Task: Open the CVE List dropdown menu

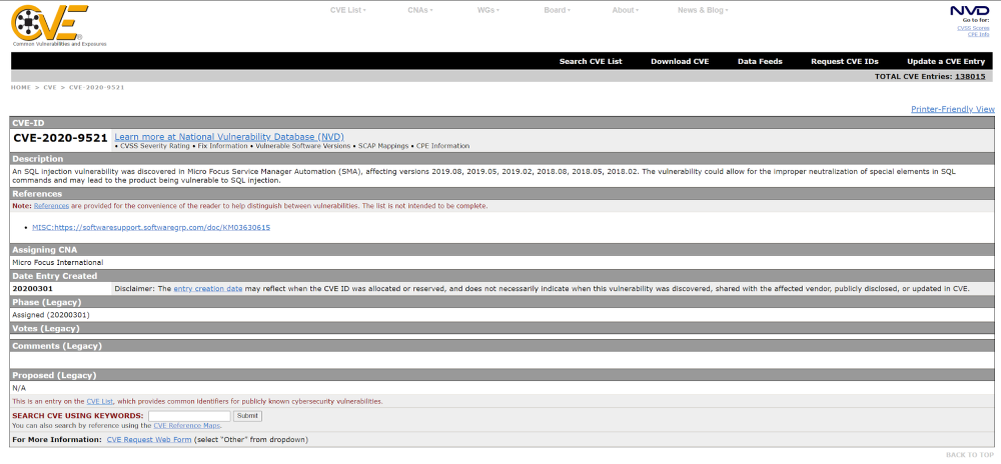Action: point(348,10)
